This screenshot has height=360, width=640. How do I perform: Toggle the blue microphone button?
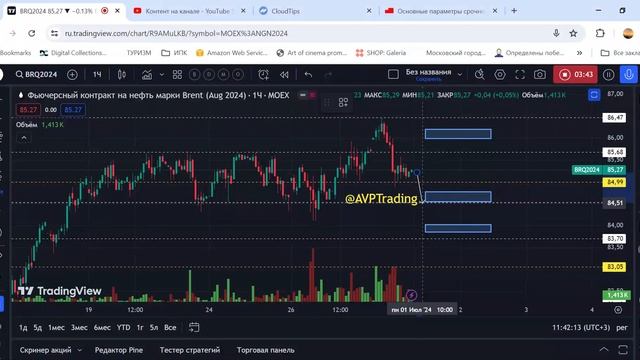point(629,74)
